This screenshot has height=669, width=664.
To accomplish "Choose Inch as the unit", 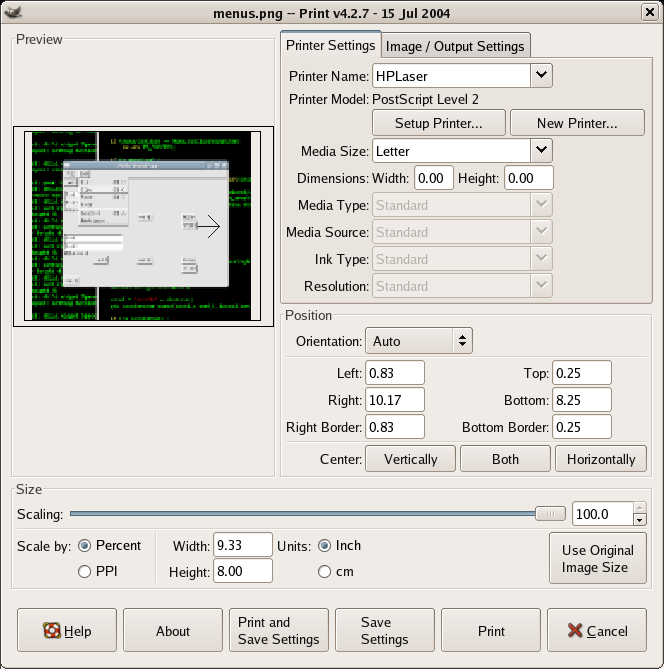I will 325,545.
